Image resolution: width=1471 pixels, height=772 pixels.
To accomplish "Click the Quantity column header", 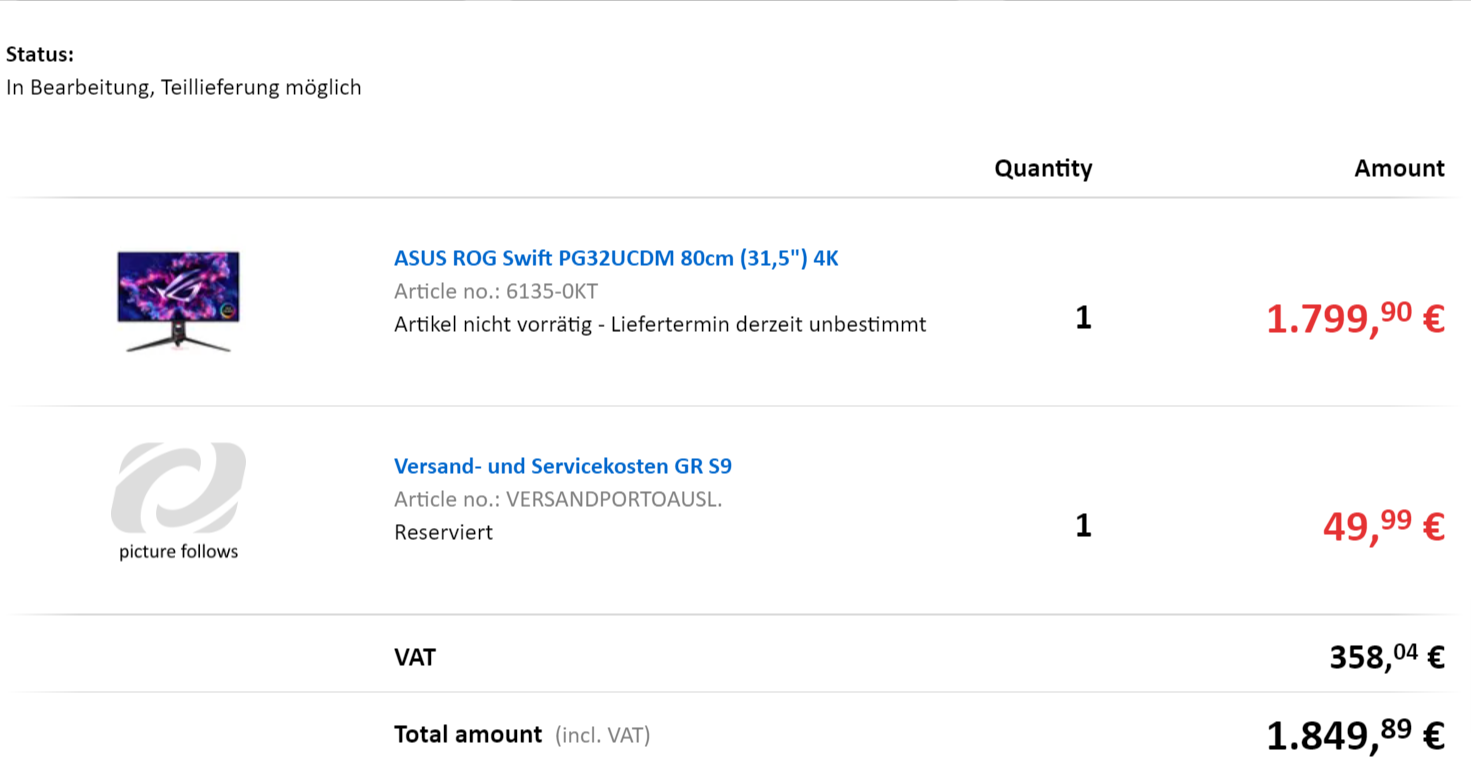I will (1043, 168).
